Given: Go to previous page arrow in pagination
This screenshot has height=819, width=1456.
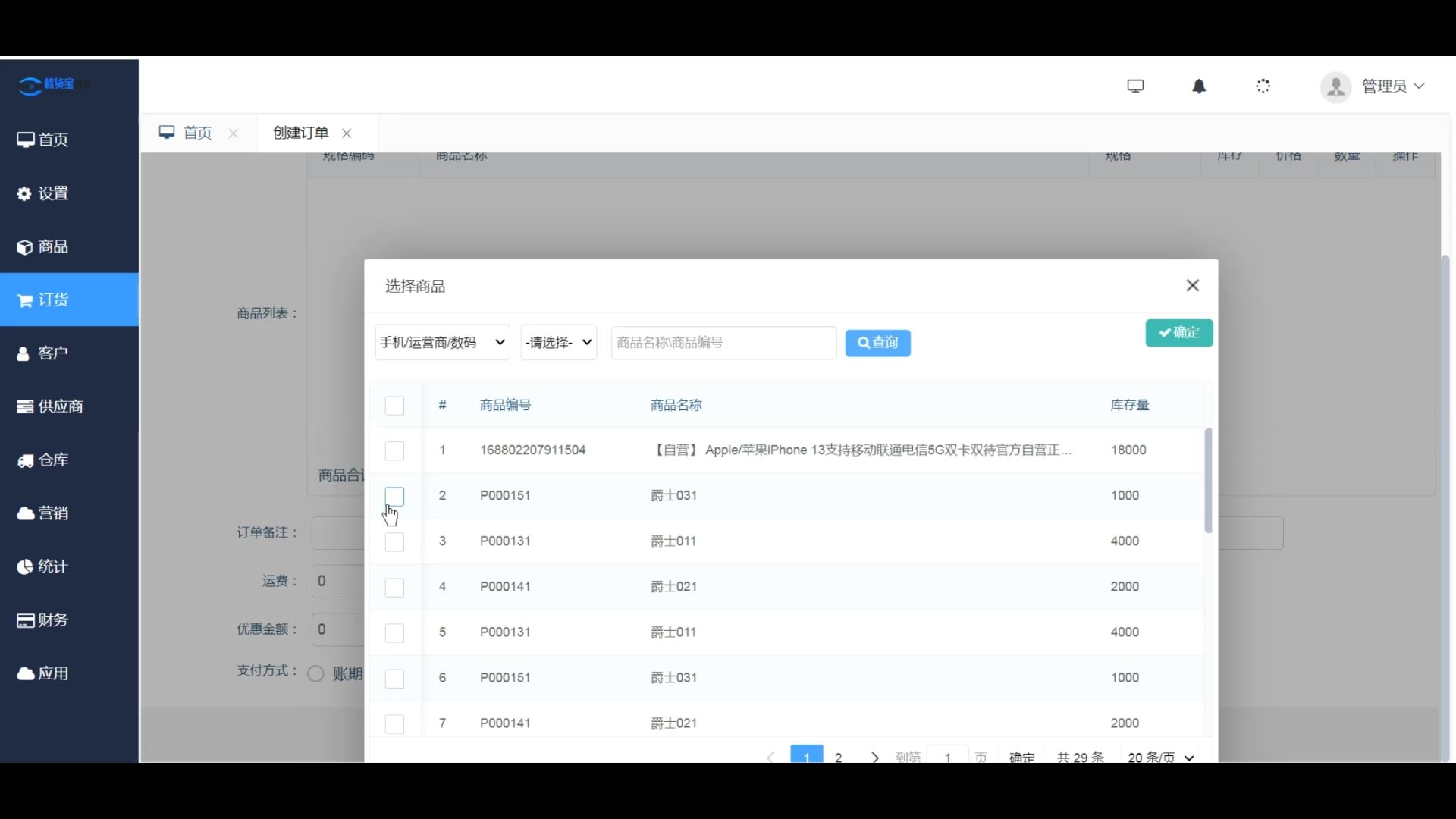Looking at the screenshot, I should tap(770, 757).
